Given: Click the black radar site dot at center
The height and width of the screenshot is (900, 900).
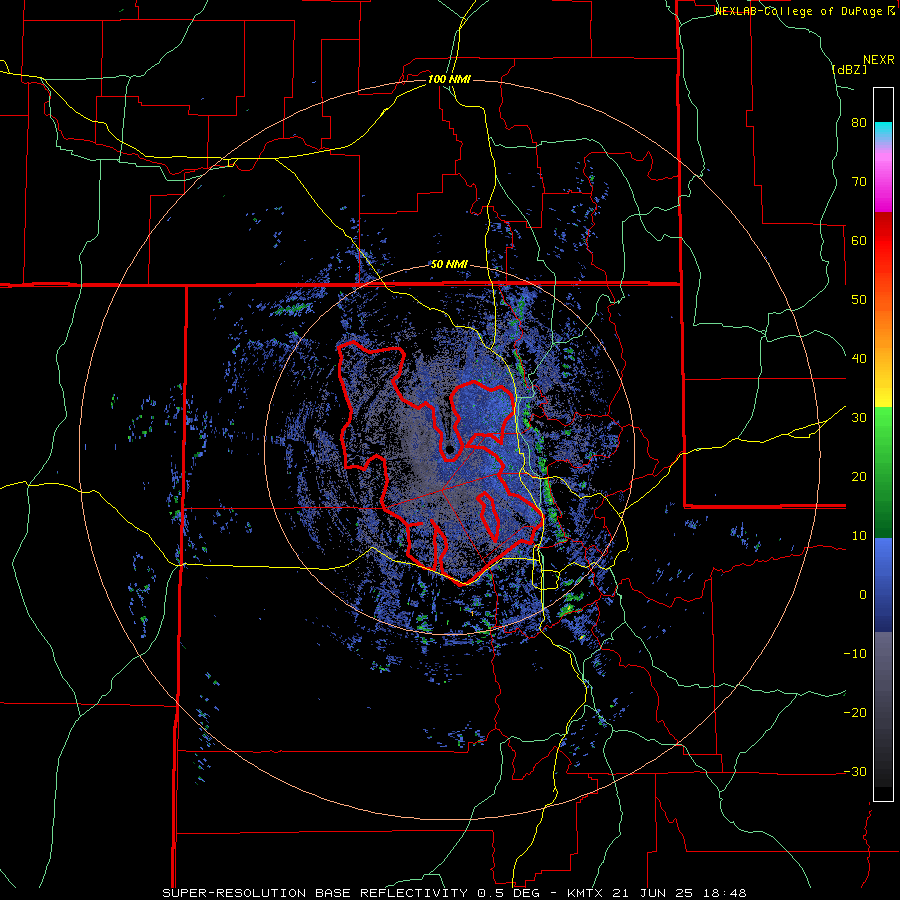Looking at the screenshot, I should (x=449, y=449).
